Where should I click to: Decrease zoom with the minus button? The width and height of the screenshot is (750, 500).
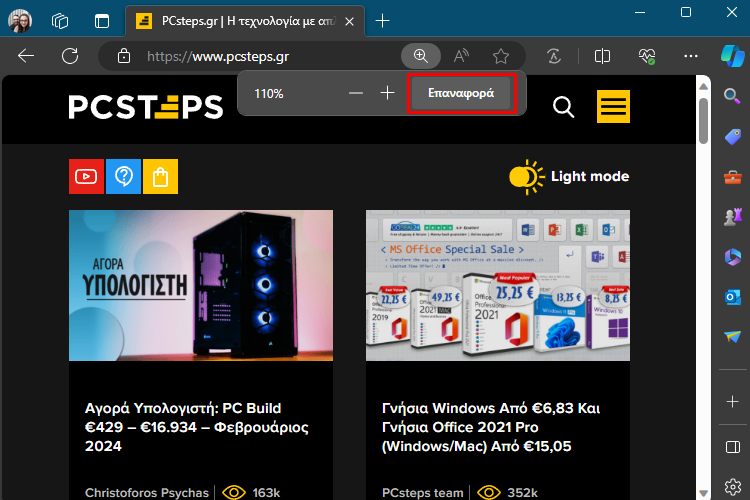[356, 93]
